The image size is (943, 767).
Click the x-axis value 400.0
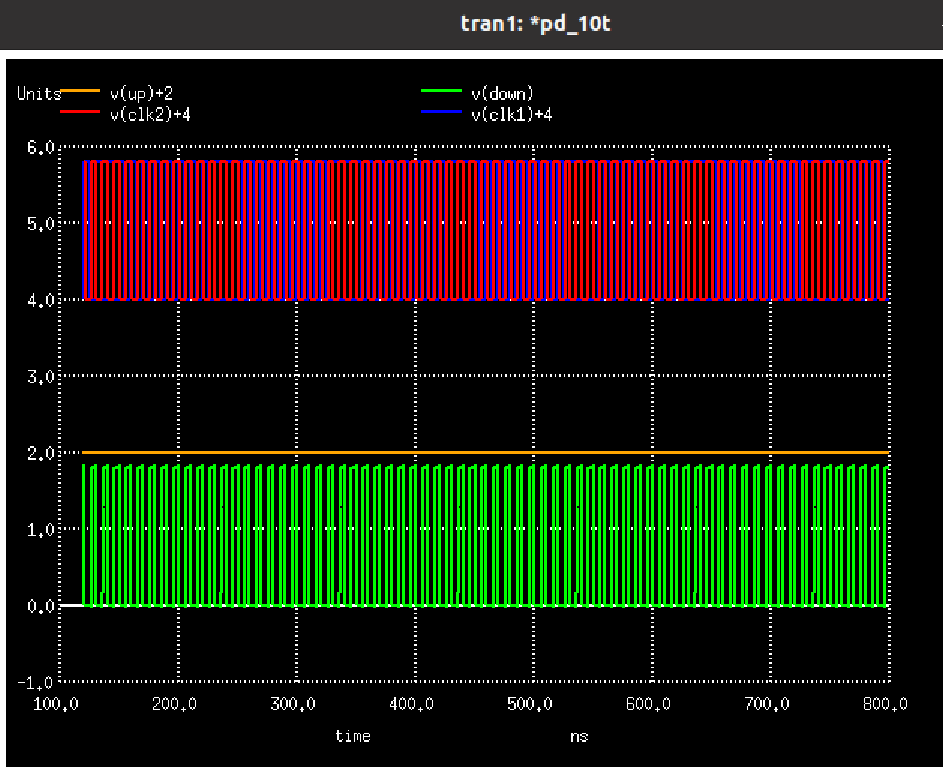(x=411, y=704)
